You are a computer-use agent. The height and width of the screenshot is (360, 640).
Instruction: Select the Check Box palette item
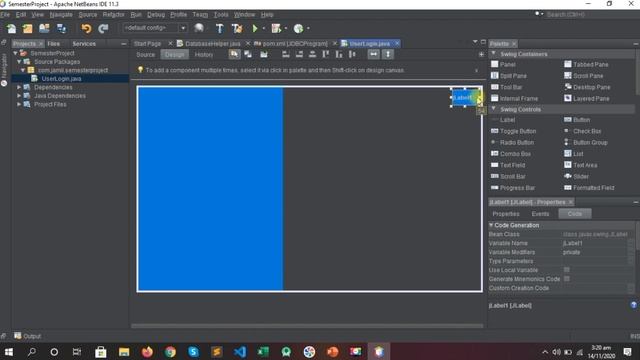(x=582, y=131)
